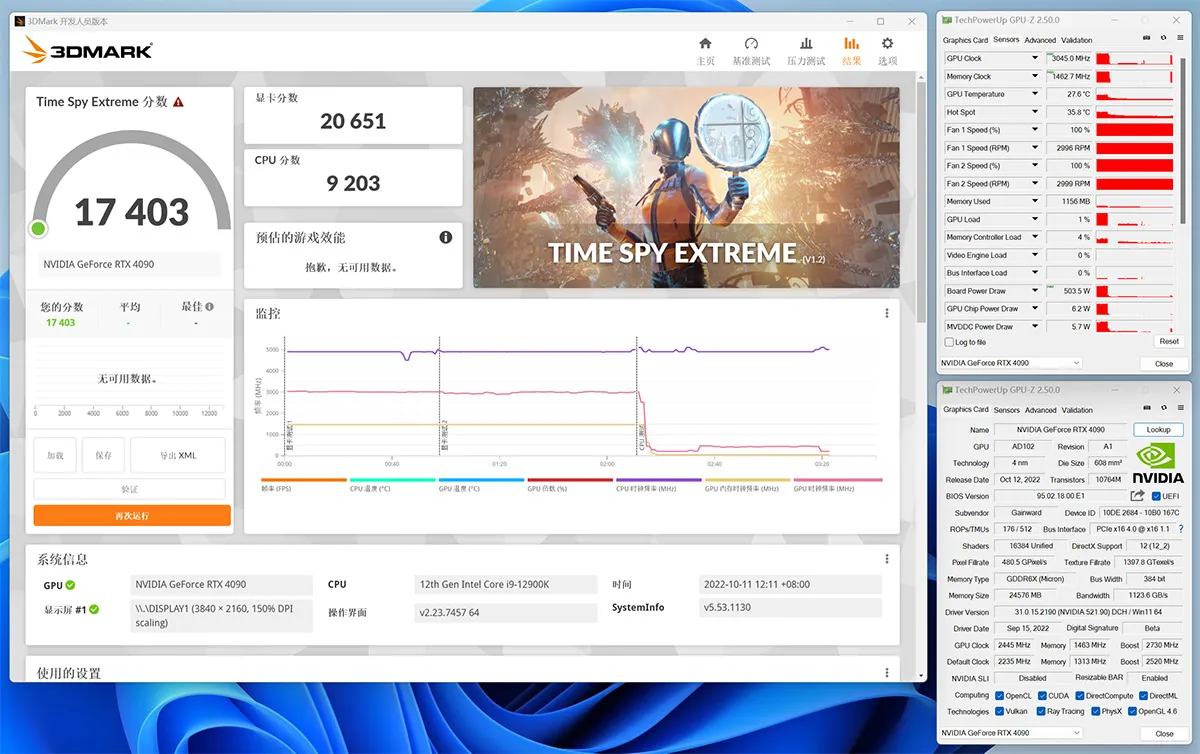Click green checkmark next to GPU in system info
This screenshot has width=1200, height=754.
click(70, 585)
